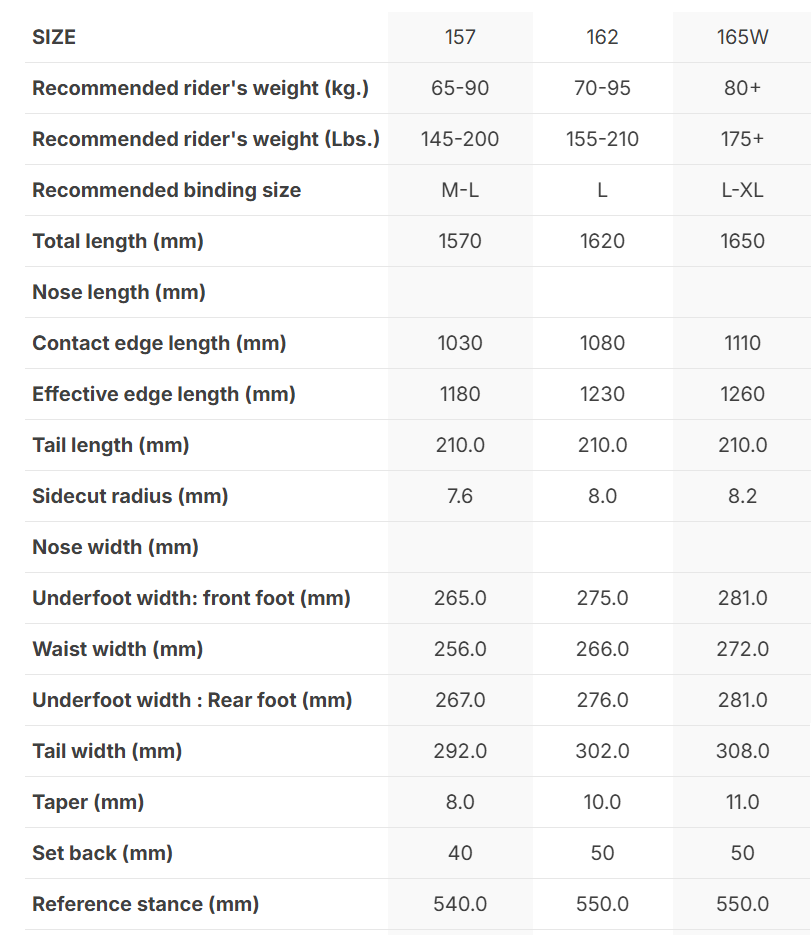Click the Nose width (mm) row label

click(x=115, y=547)
